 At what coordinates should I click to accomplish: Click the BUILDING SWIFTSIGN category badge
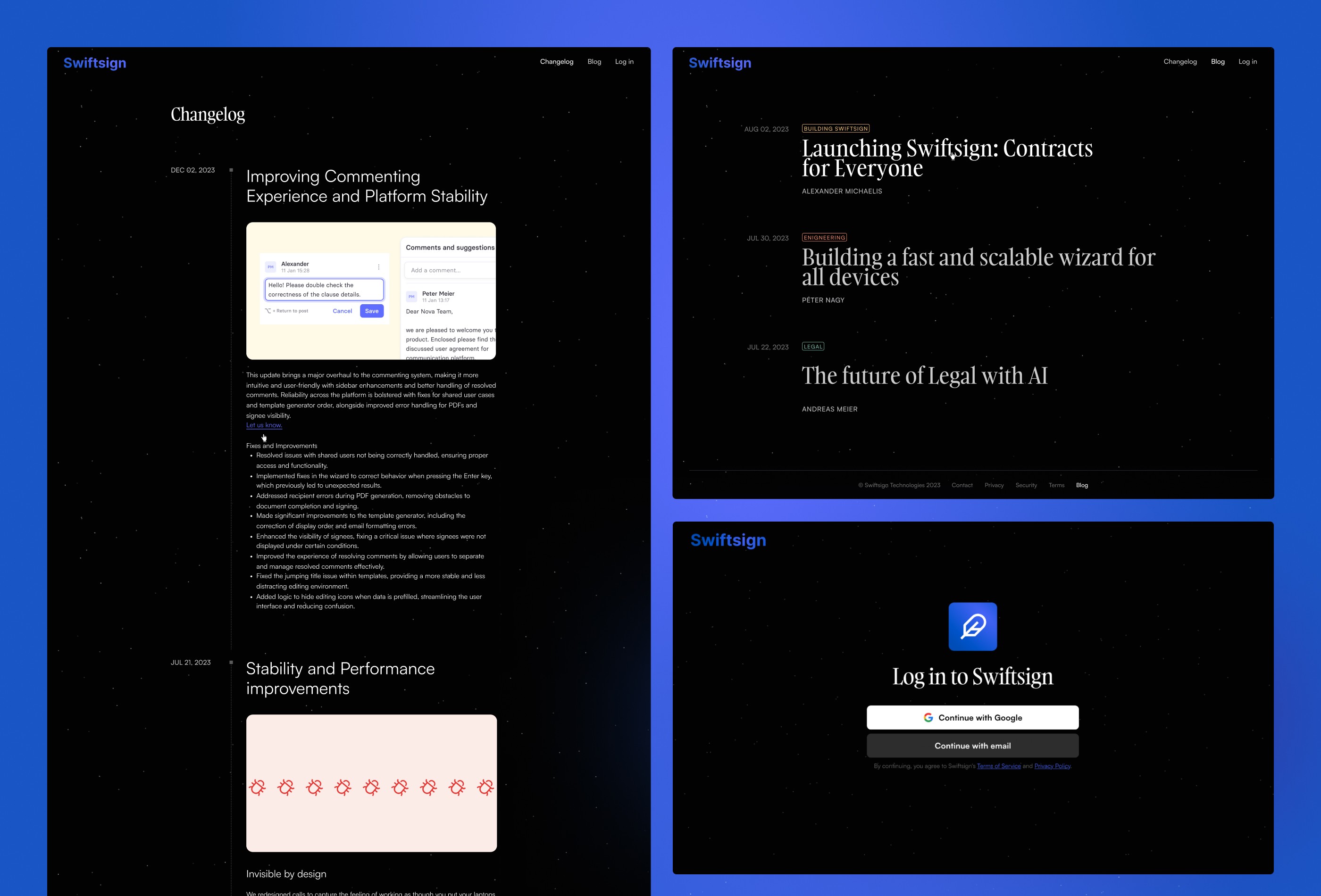point(835,128)
